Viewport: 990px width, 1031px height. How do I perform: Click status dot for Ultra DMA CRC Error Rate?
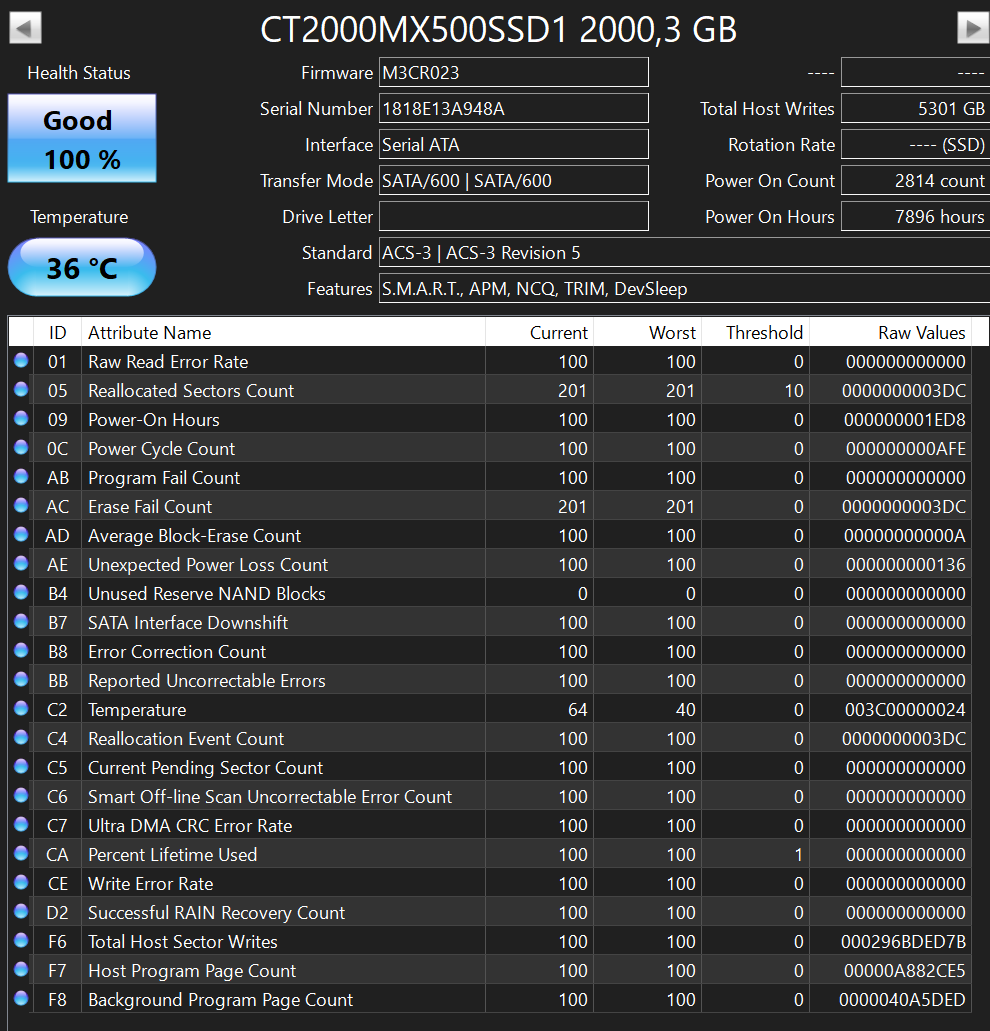21,824
